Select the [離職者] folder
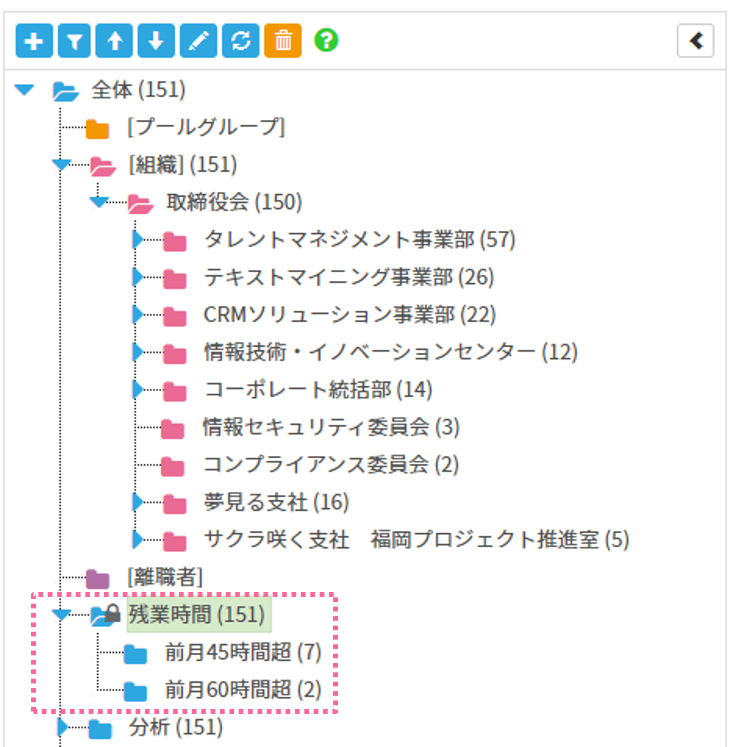This screenshot has width=730, height=747. [165, 577]
